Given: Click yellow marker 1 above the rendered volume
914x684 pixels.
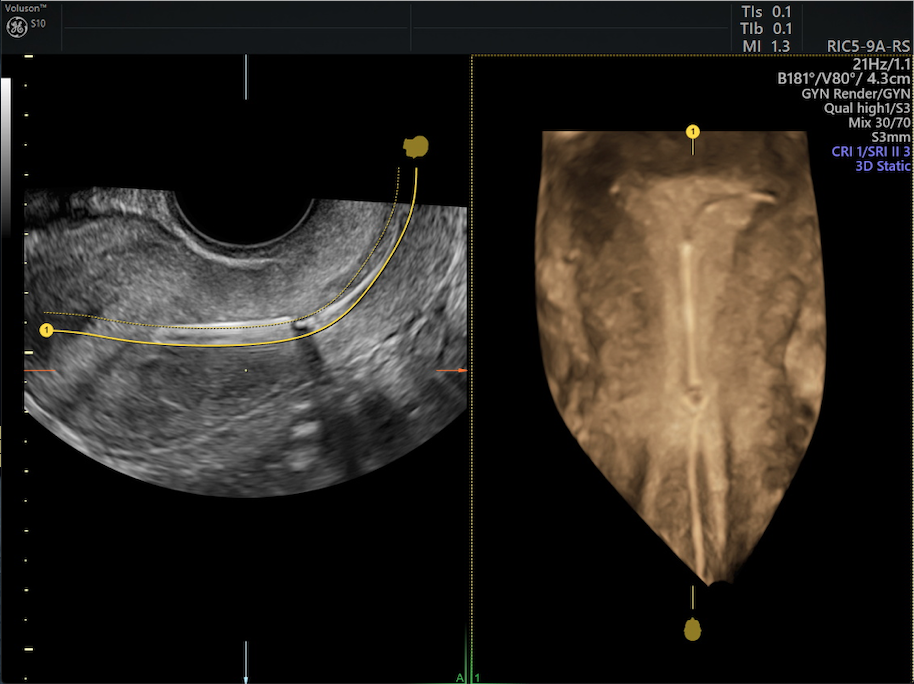Looking at the screenshot, I should (692, 131).
